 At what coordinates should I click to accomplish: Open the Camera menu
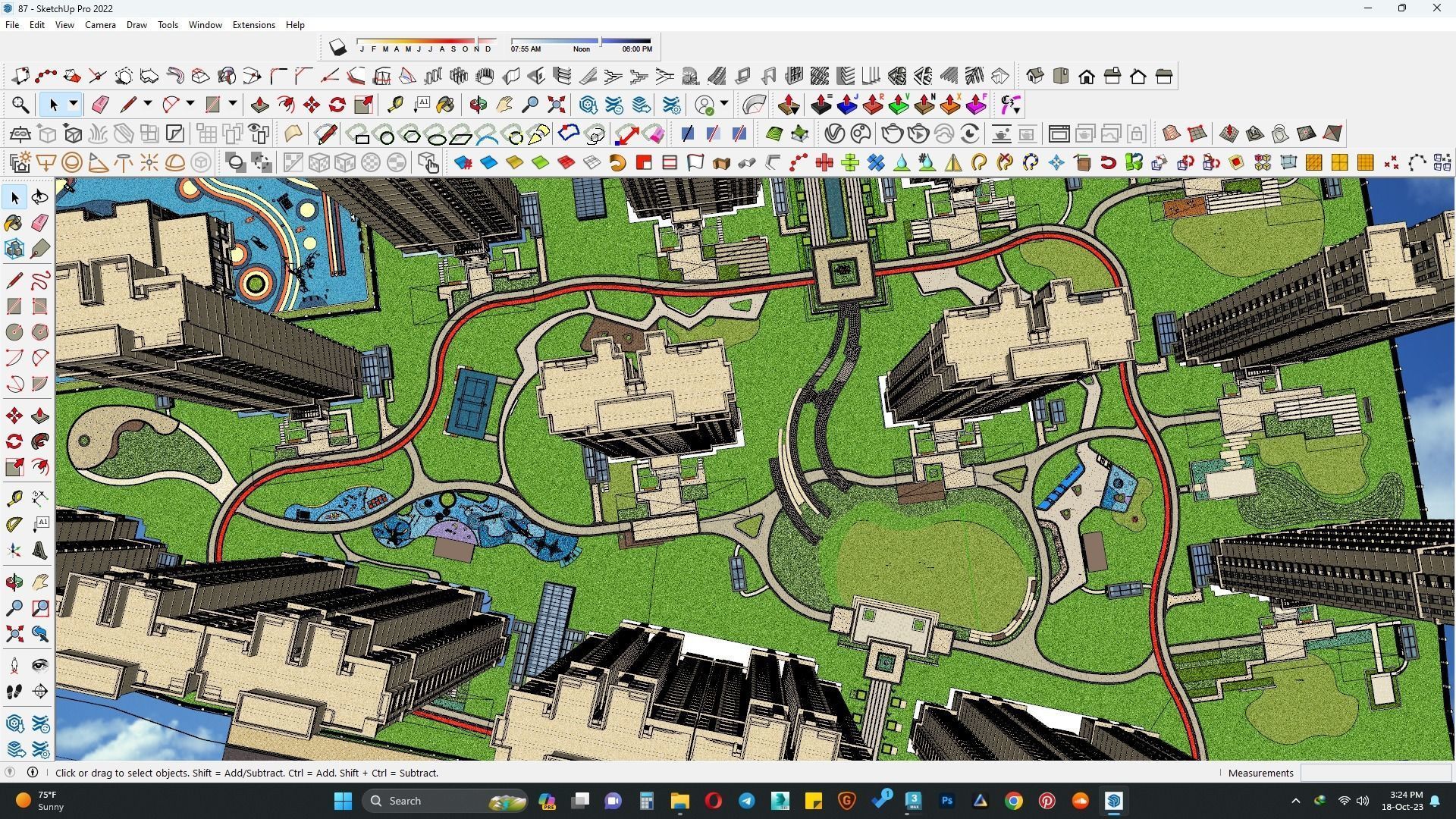pyautogui.click(x=100, y=25)
